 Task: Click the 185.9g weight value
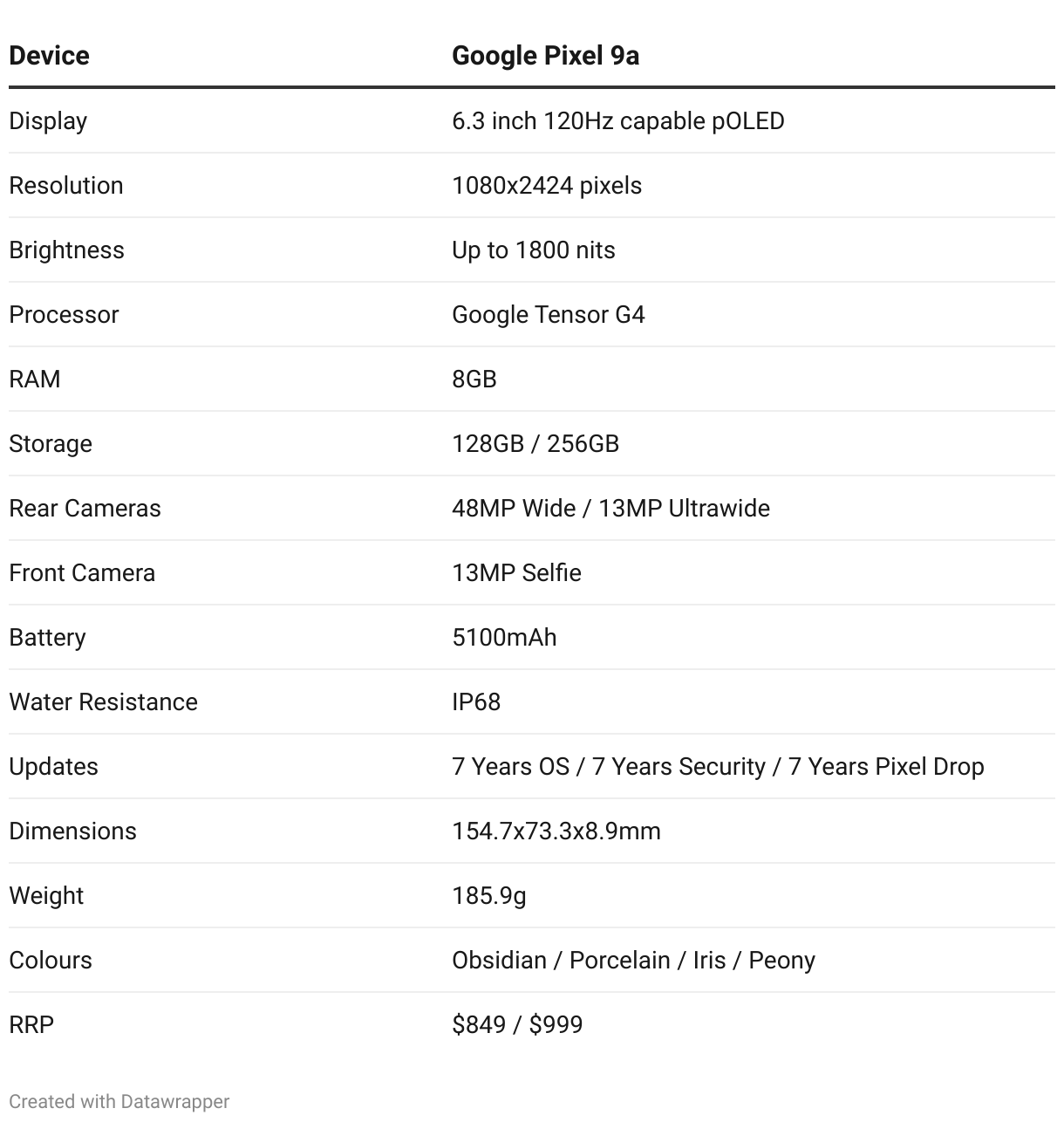click(489, 896)
